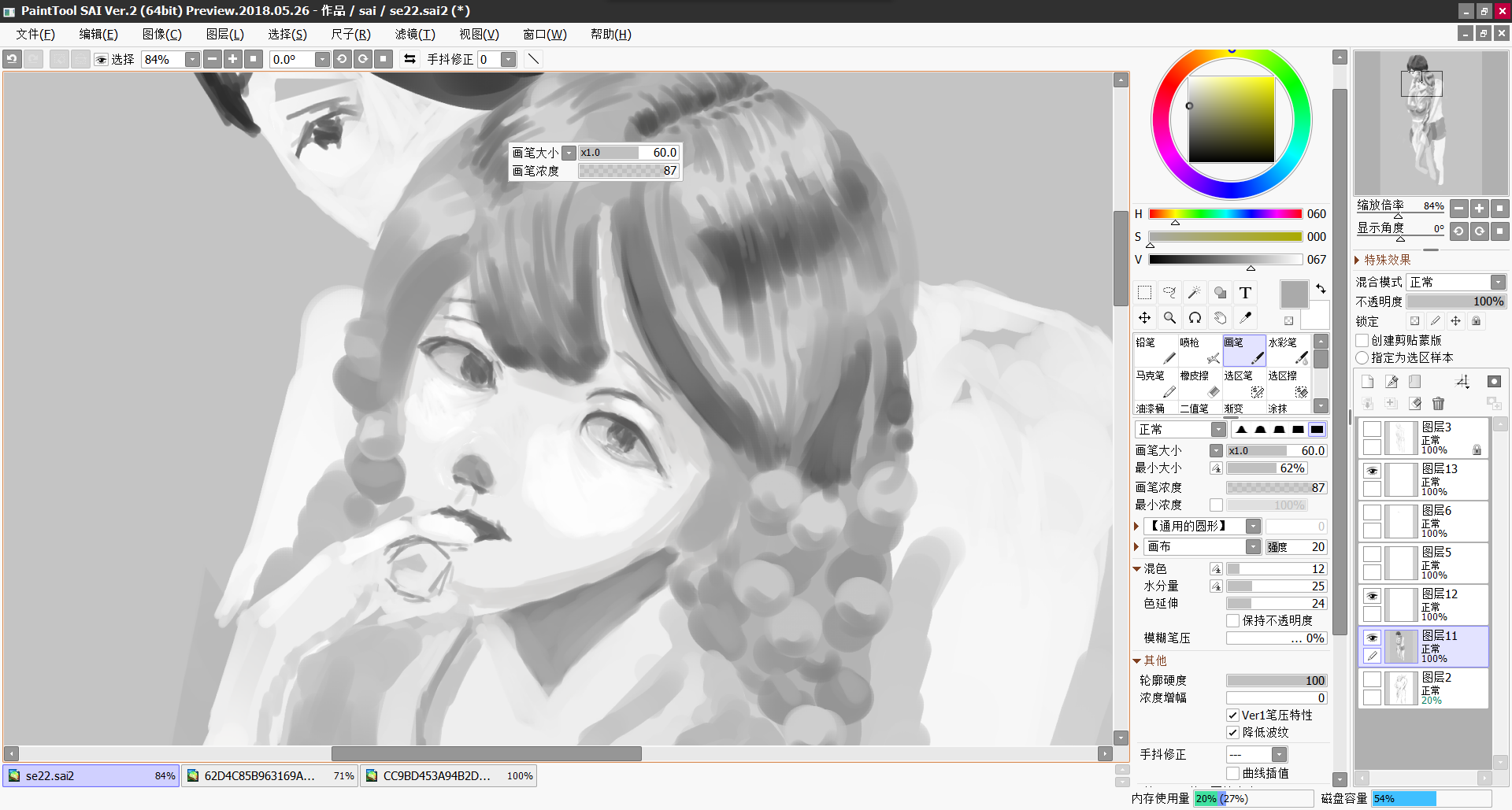Choose the 选区擦 selection eraser
The width and height of the screenshot is (1512, 810).
(1288, 383)
